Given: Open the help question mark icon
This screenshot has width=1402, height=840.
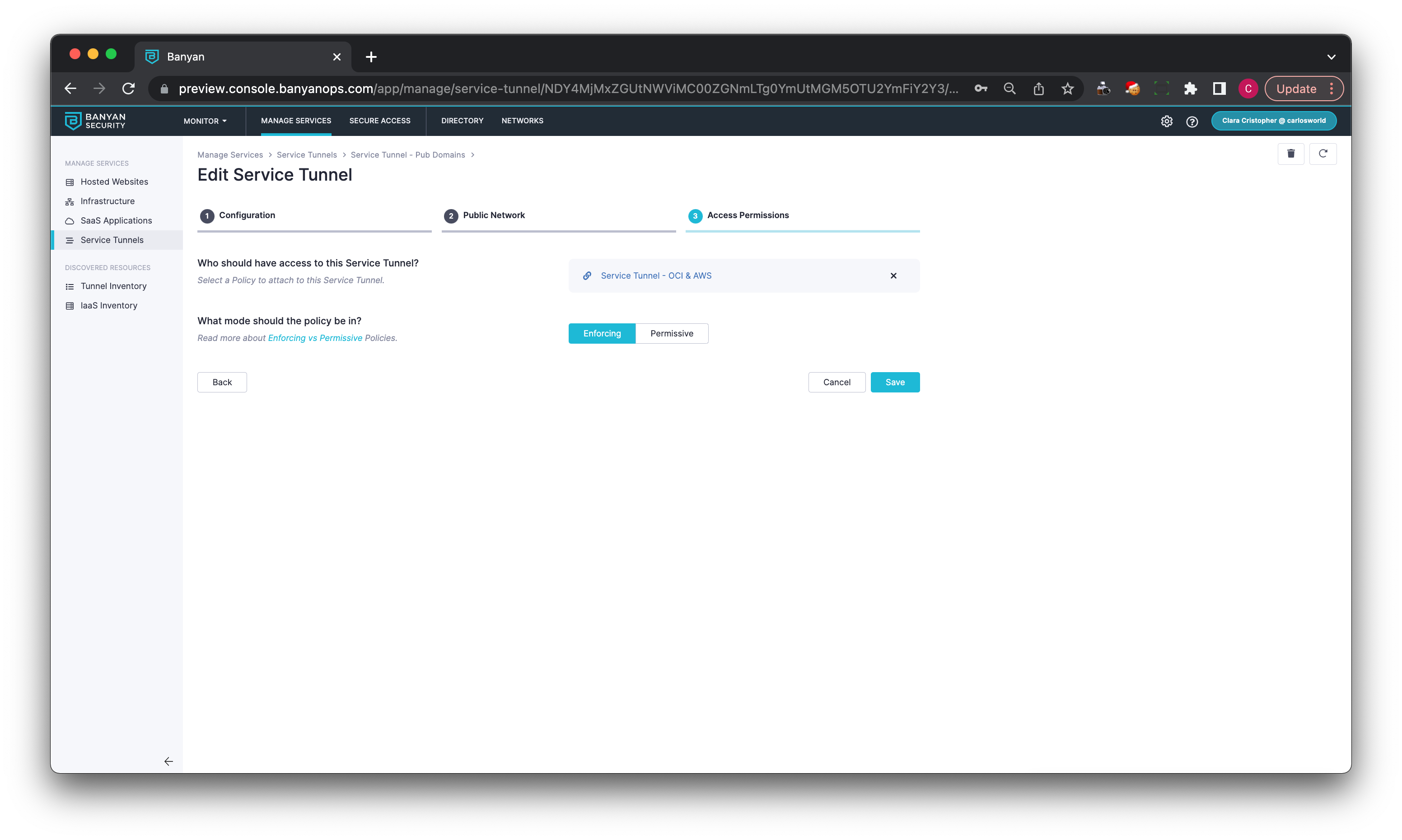Looking at the screenshot, I should 1192,121.
